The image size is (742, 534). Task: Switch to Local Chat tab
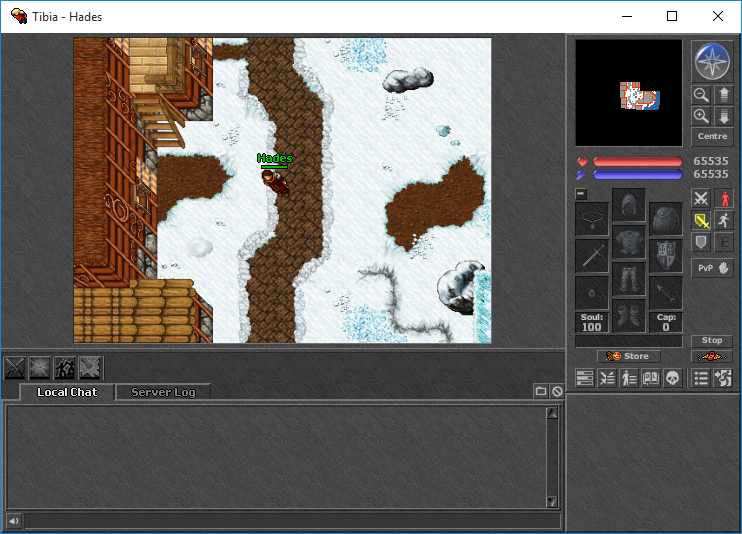click(x=67, y=392)
